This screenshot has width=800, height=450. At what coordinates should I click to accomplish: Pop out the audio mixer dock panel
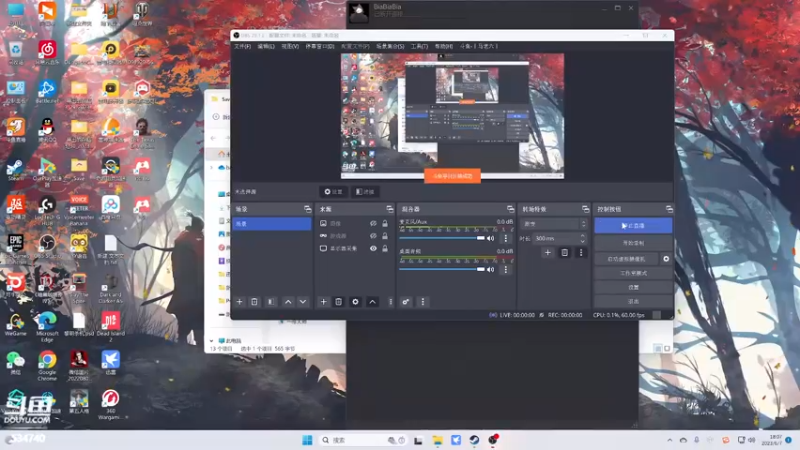click(x=510, y=209)
